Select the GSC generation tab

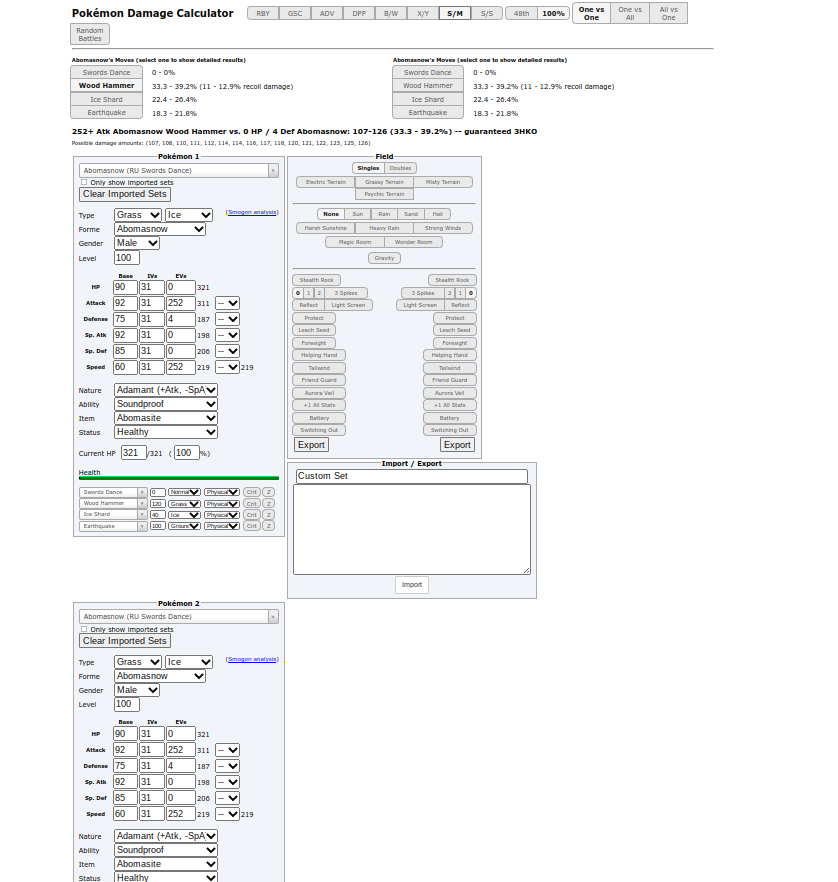pyautogui.click(x=295, y=14)
